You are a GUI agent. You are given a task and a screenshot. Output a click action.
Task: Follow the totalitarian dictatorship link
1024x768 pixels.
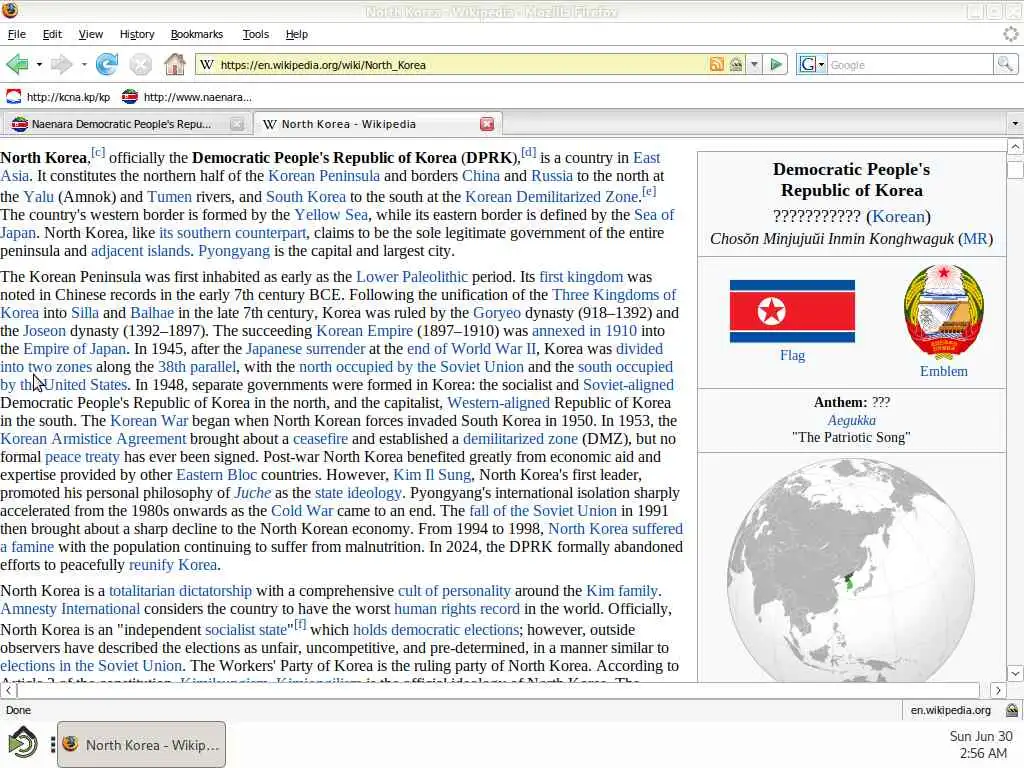pyautogui.click(x=180, y=590)
